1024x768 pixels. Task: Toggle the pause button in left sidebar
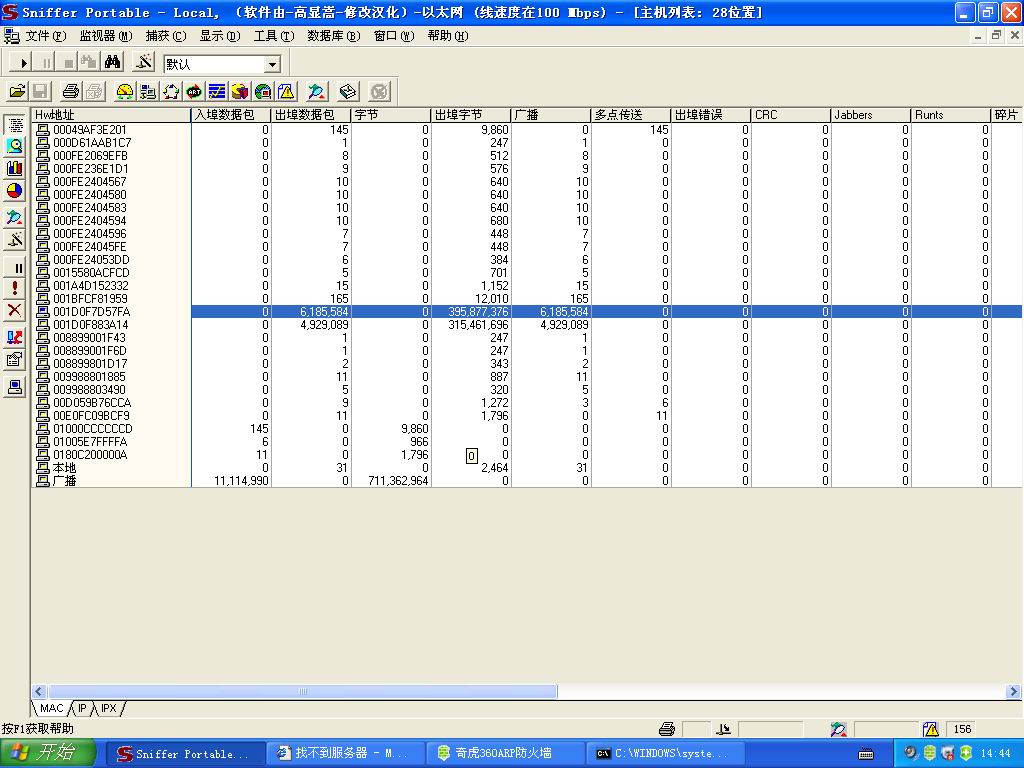[15, 268]
